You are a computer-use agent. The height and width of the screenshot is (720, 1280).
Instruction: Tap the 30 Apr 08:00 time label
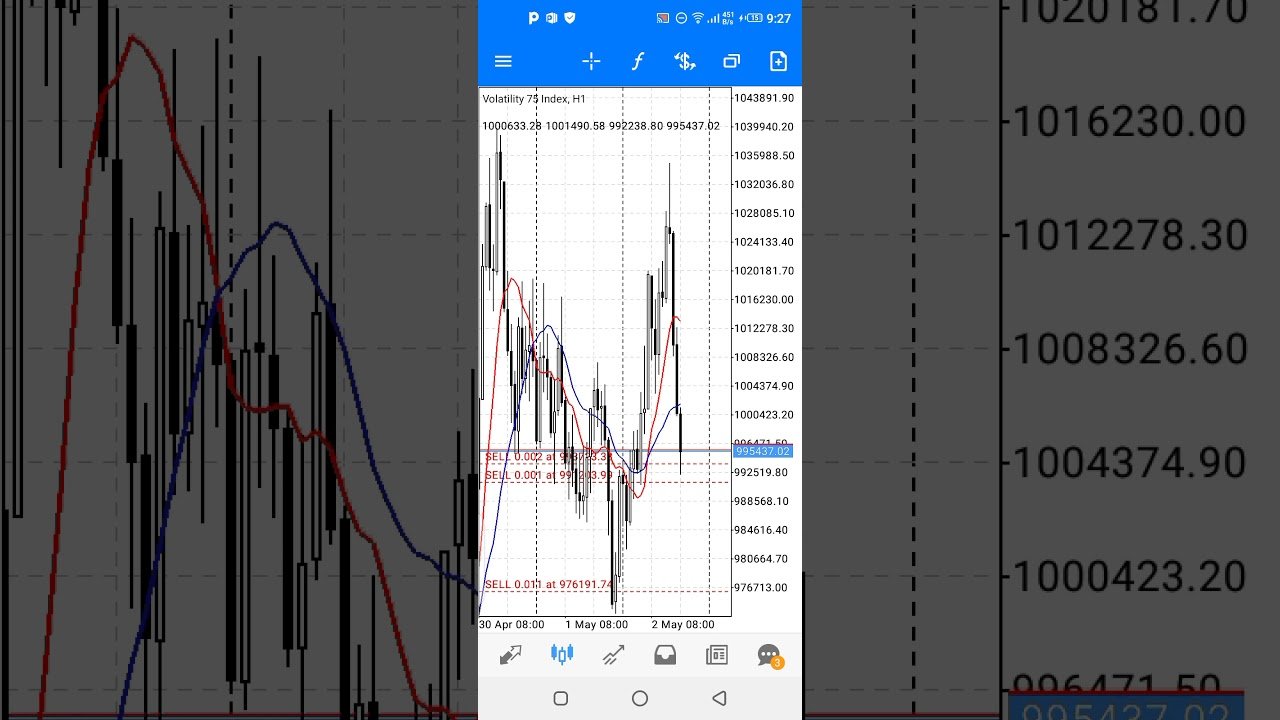pyautogui.click(x=511, y=625)
